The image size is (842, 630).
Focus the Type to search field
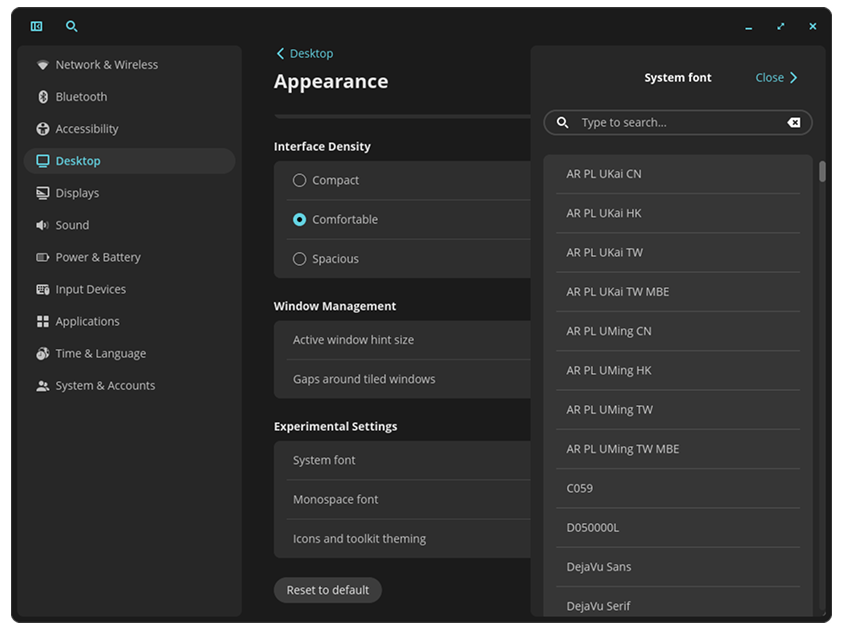pyautogui.click(x=678, y=122)
